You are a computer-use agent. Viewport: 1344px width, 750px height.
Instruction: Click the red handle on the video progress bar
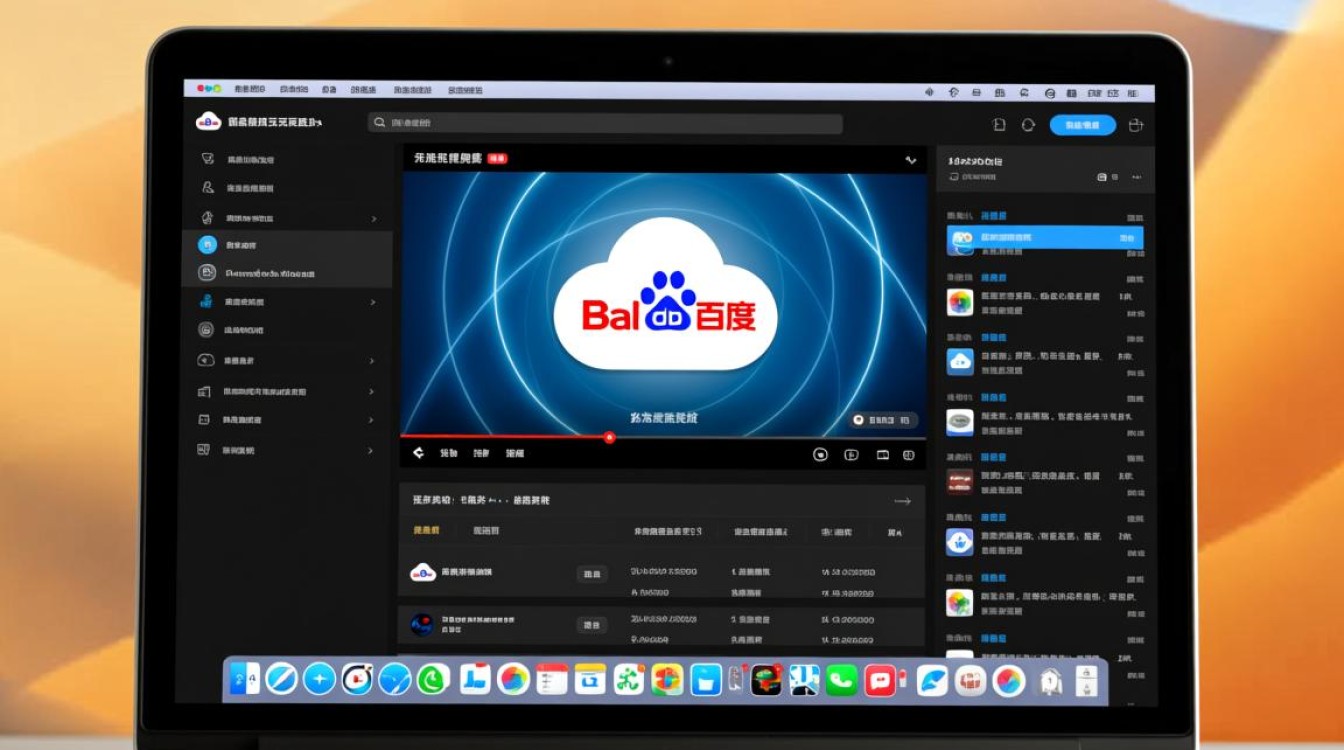point(609,437)
